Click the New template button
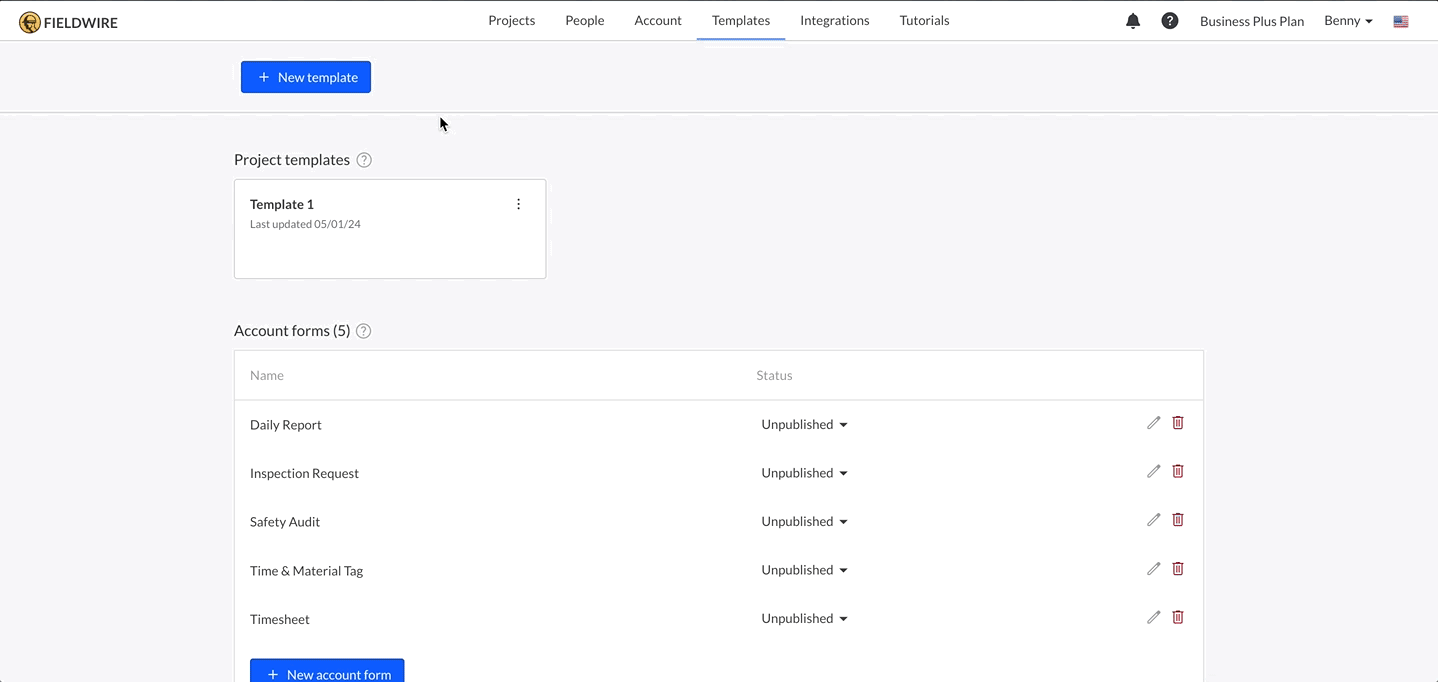Image resolution: width=1438 pixels, height=682 pixels. [306, 76]
